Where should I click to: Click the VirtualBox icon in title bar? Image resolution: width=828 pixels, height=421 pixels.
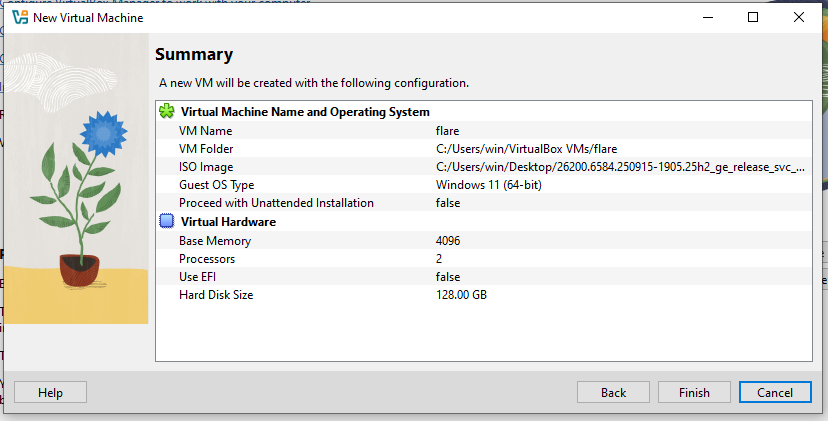tap(19, 18)
